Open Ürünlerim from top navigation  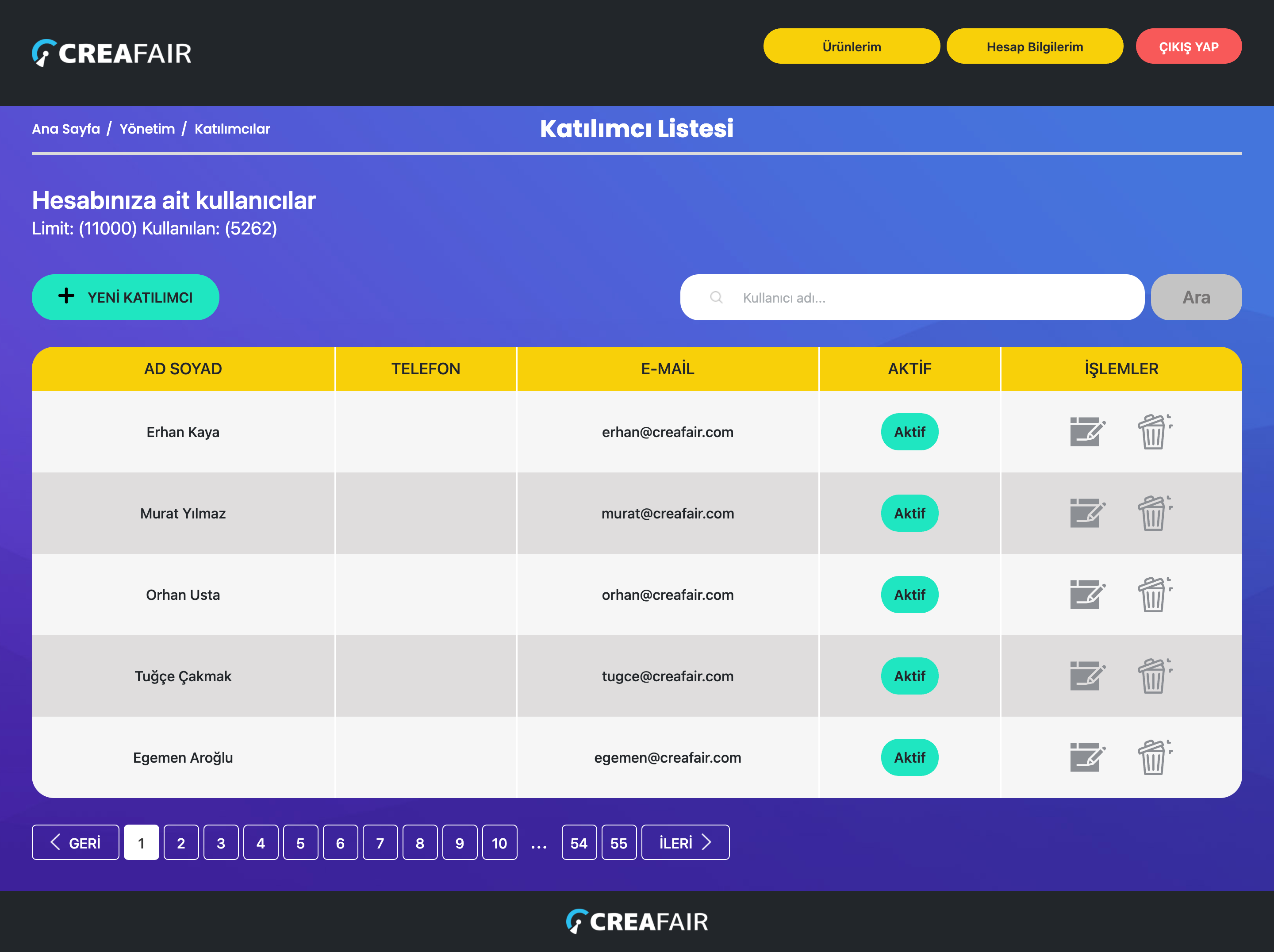point(851,46)
